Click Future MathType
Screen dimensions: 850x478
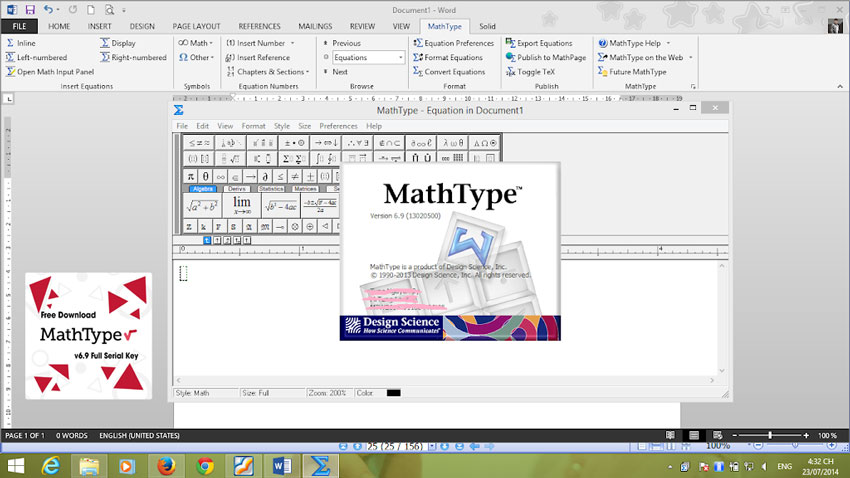[x=632, y=72]
